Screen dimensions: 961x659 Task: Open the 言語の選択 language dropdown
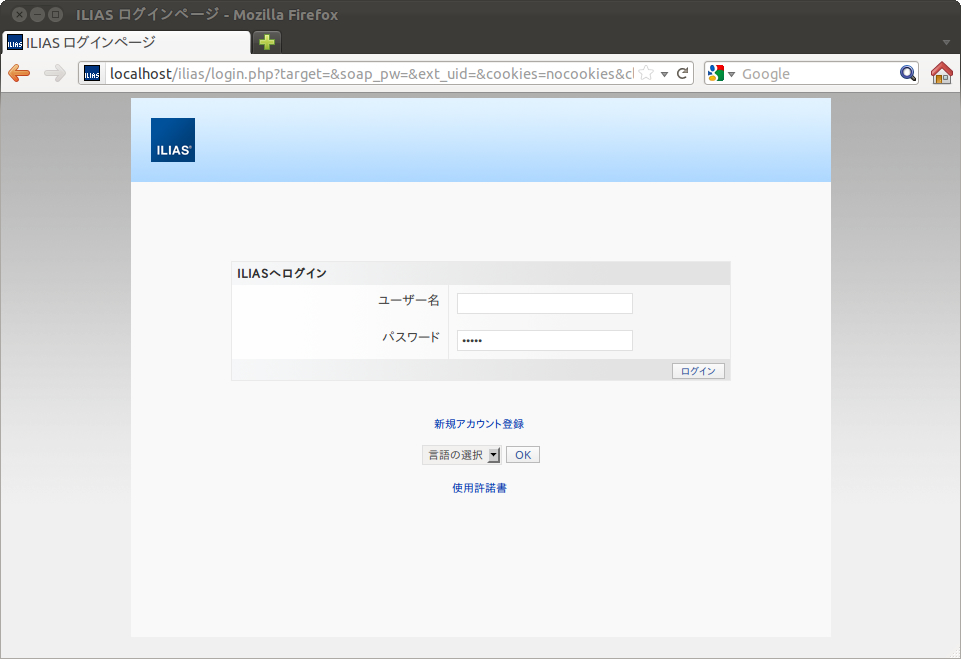[461, 455]
